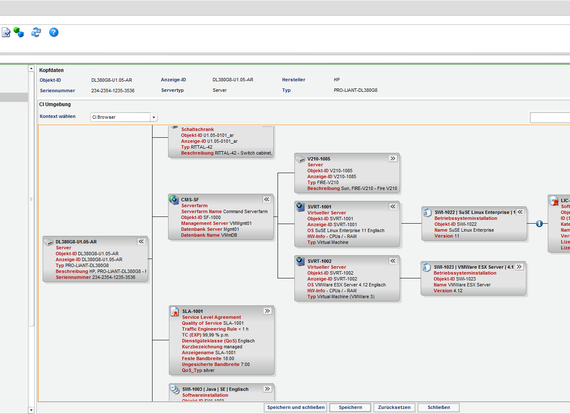Click the left panel splitter handle
570x414 pixels.
click(x=31, y=199)
